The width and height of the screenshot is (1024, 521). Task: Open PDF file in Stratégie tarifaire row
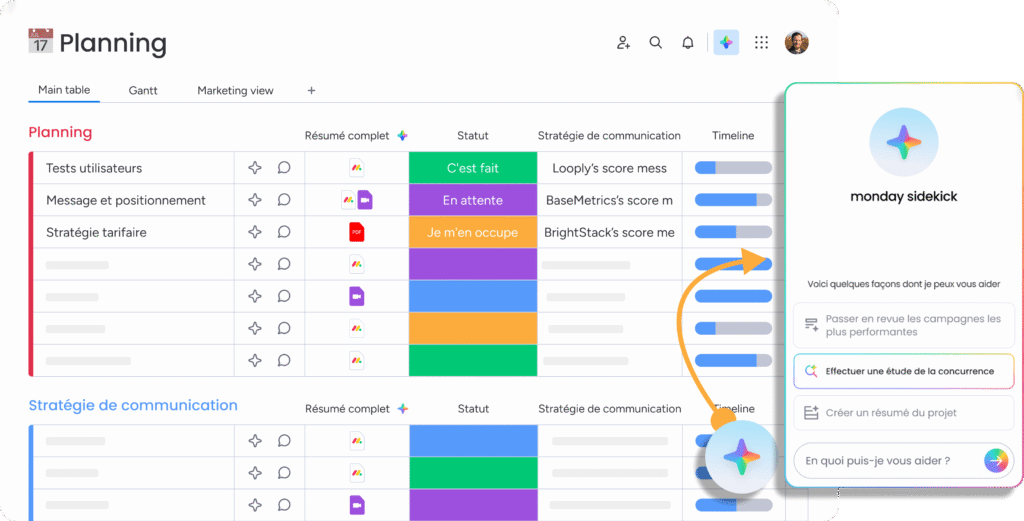pyautogui.click(x=357, y=232)
